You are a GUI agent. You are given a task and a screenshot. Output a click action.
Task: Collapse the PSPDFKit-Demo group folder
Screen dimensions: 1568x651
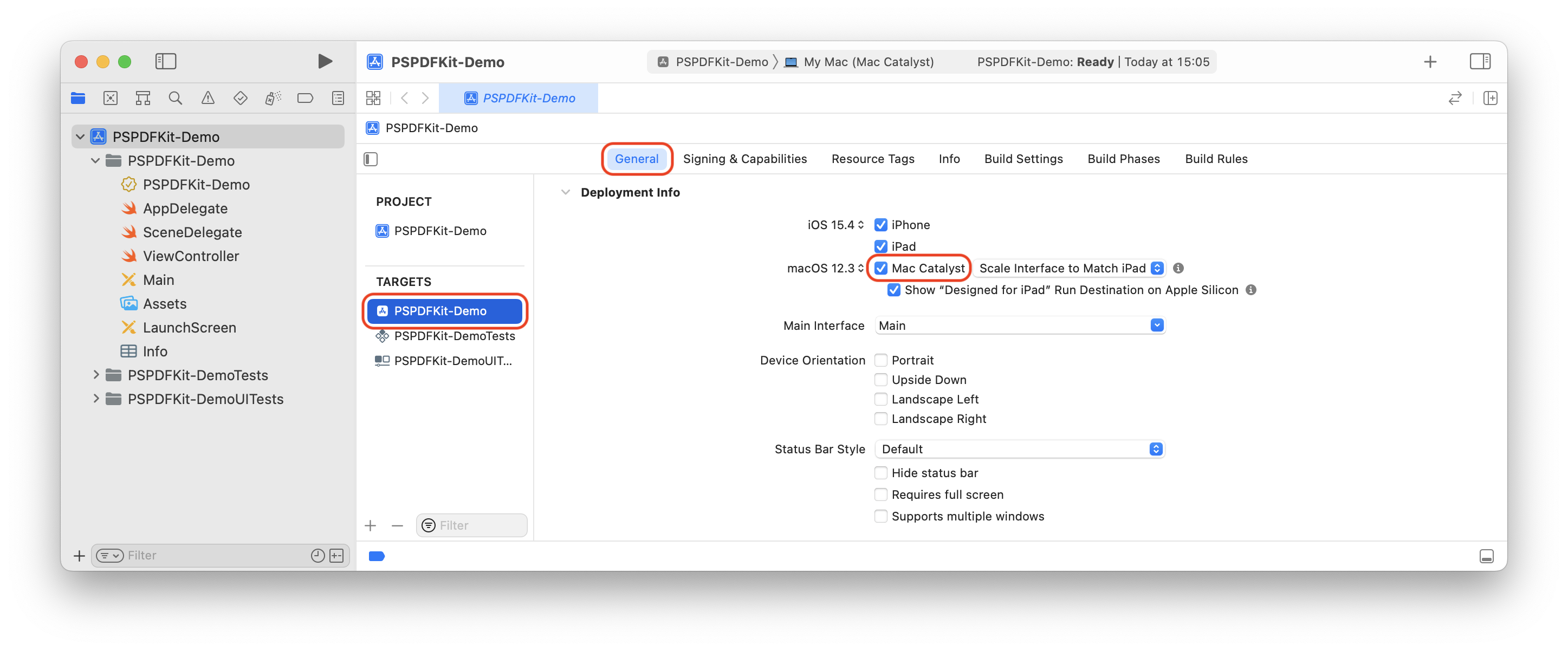point(95,161)
